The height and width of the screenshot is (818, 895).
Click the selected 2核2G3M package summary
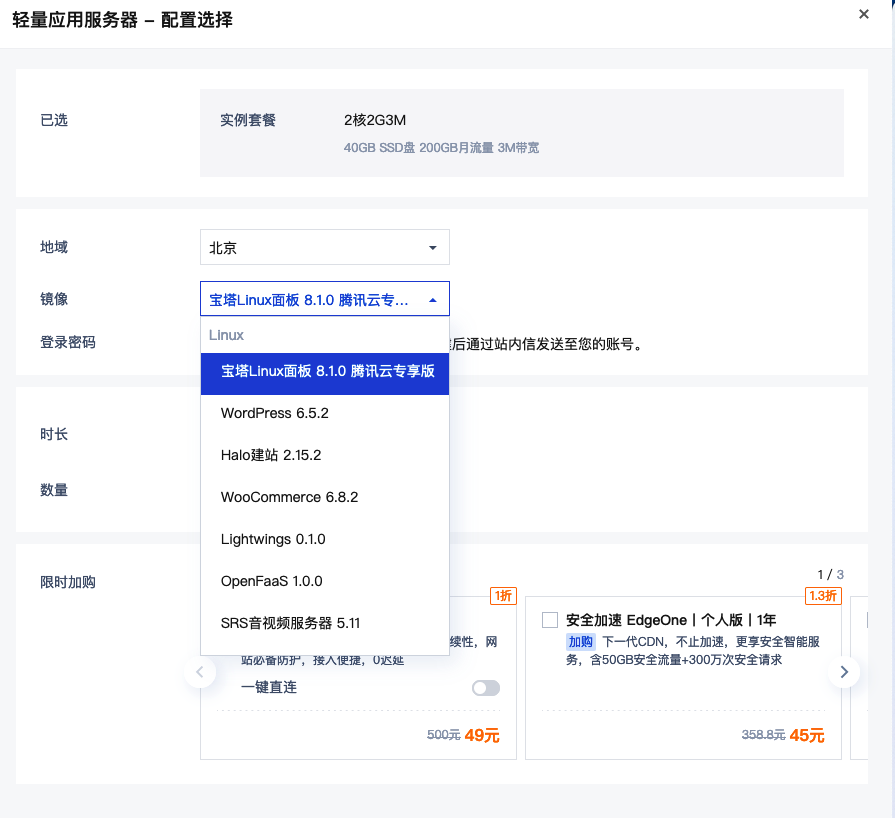(375, 120)
